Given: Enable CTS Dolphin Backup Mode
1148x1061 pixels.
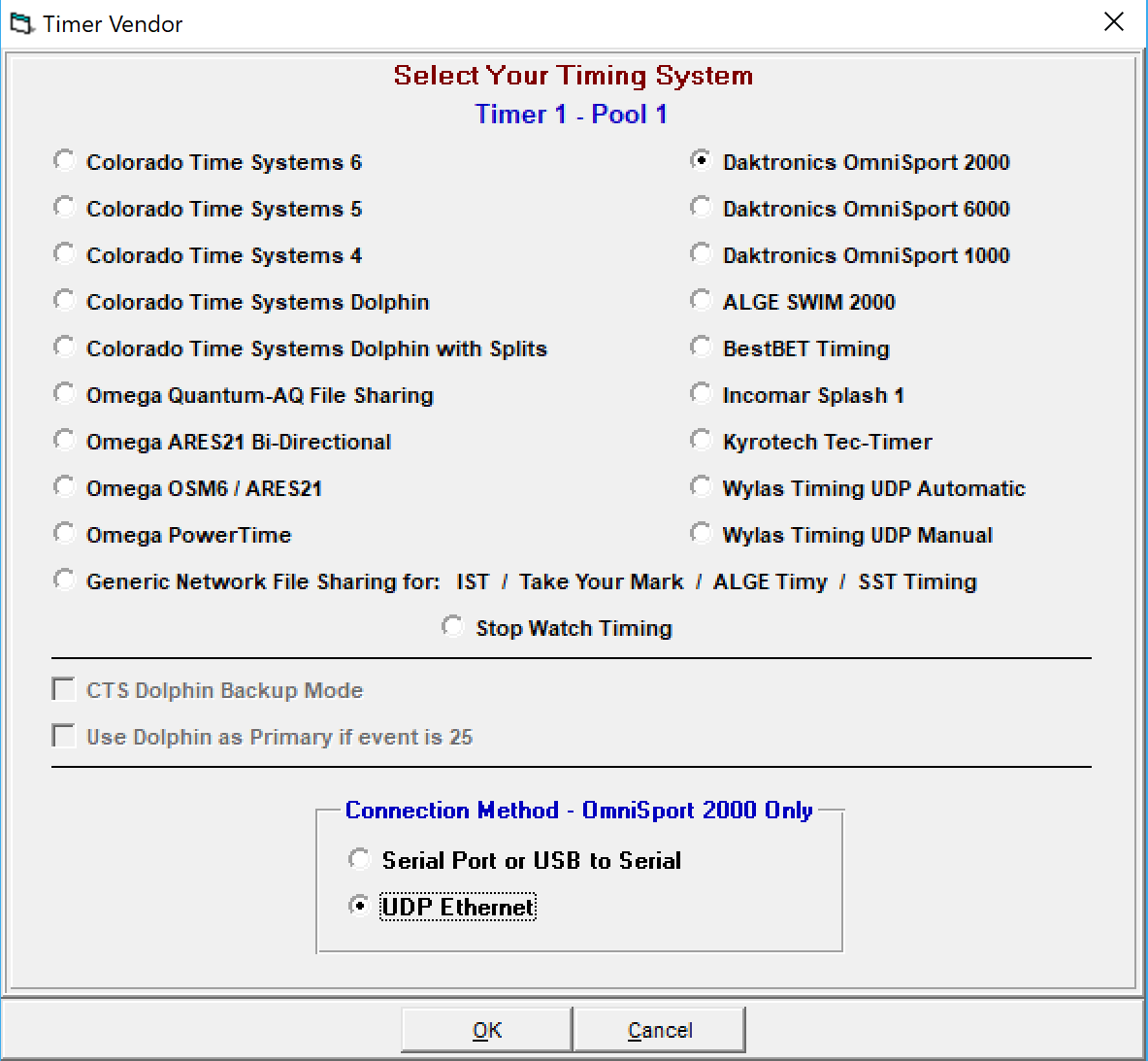Looking at the screenshot, I should pos(63,689).
